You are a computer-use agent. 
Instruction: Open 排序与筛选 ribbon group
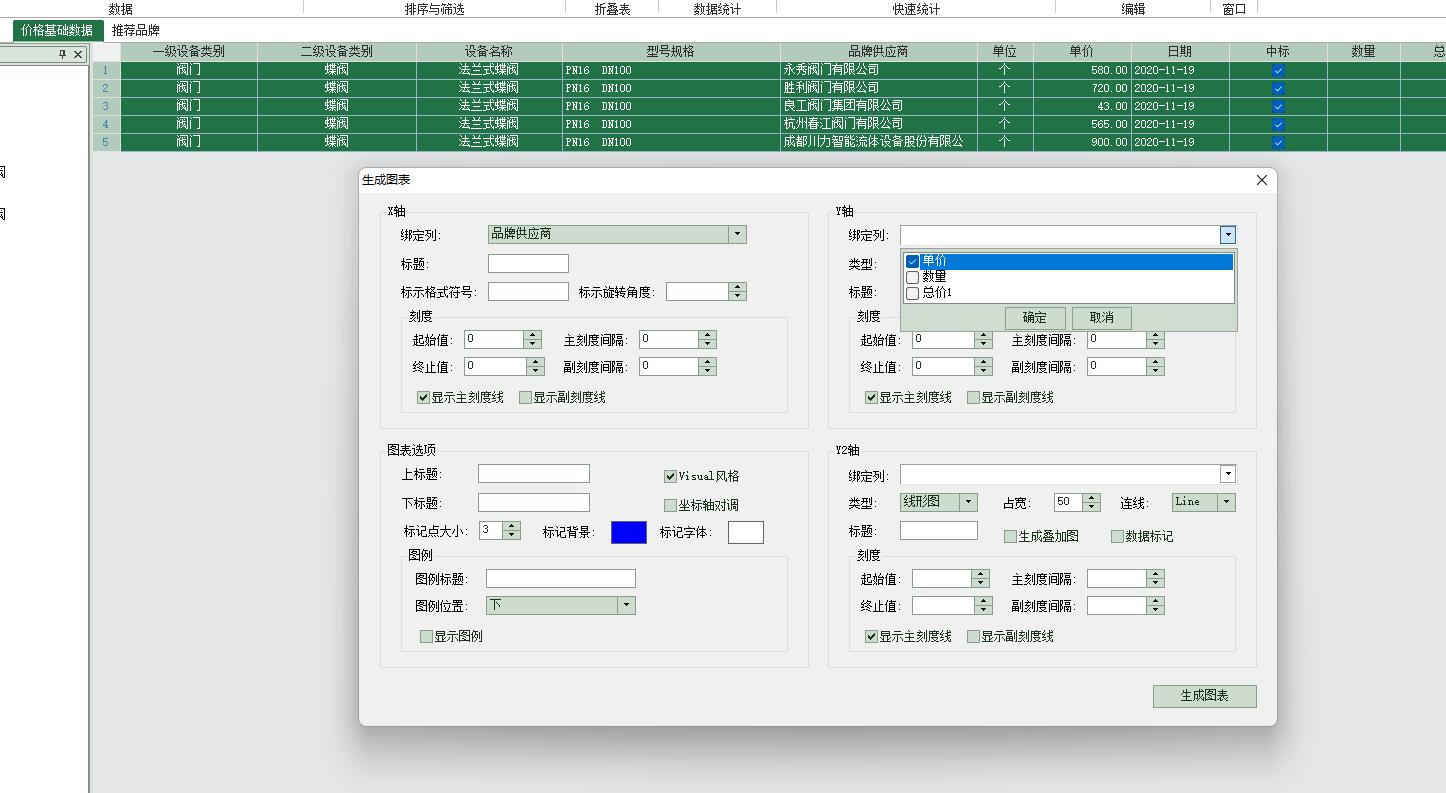[435, 9]
